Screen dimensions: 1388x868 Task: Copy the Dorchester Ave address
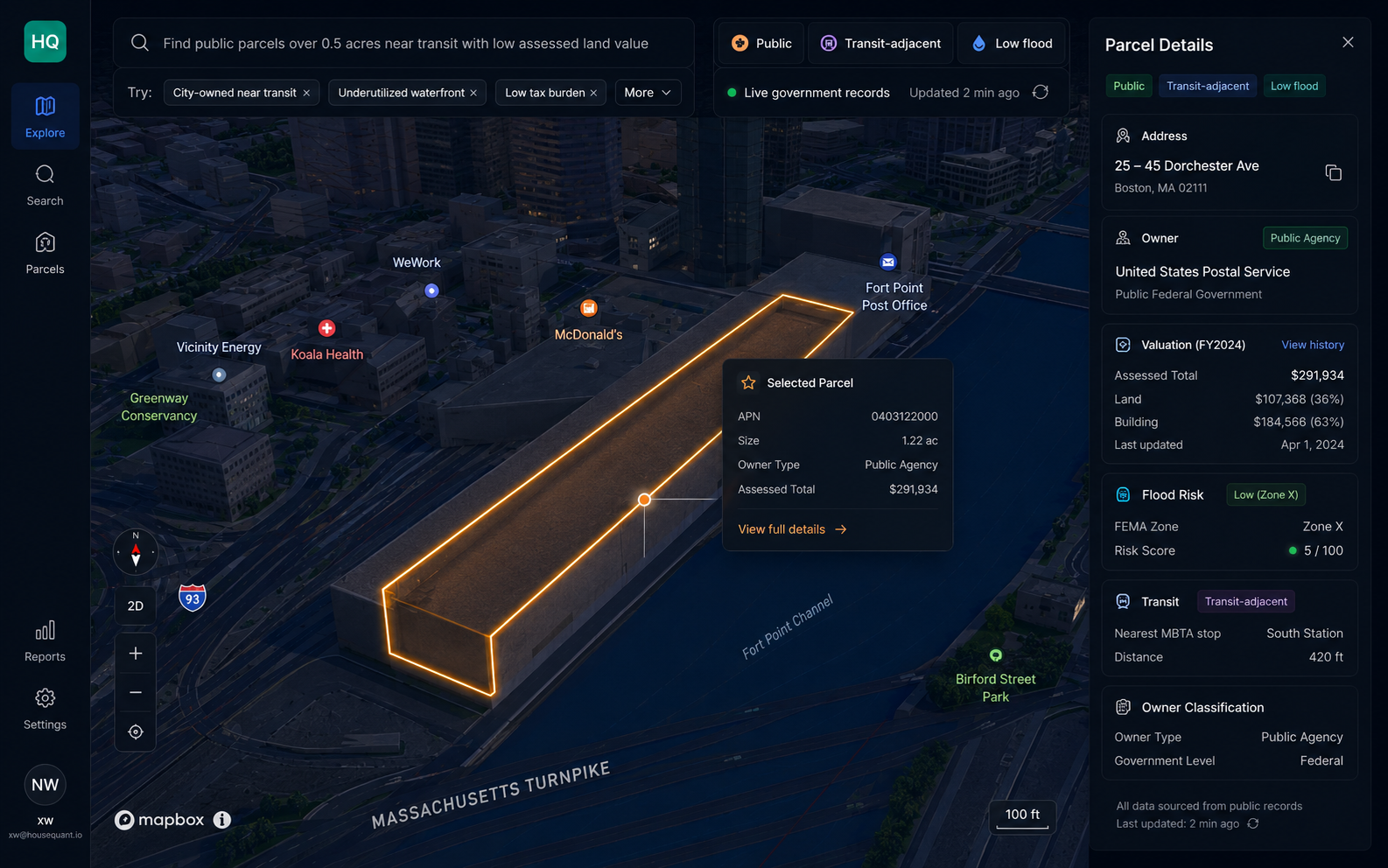1333,172
